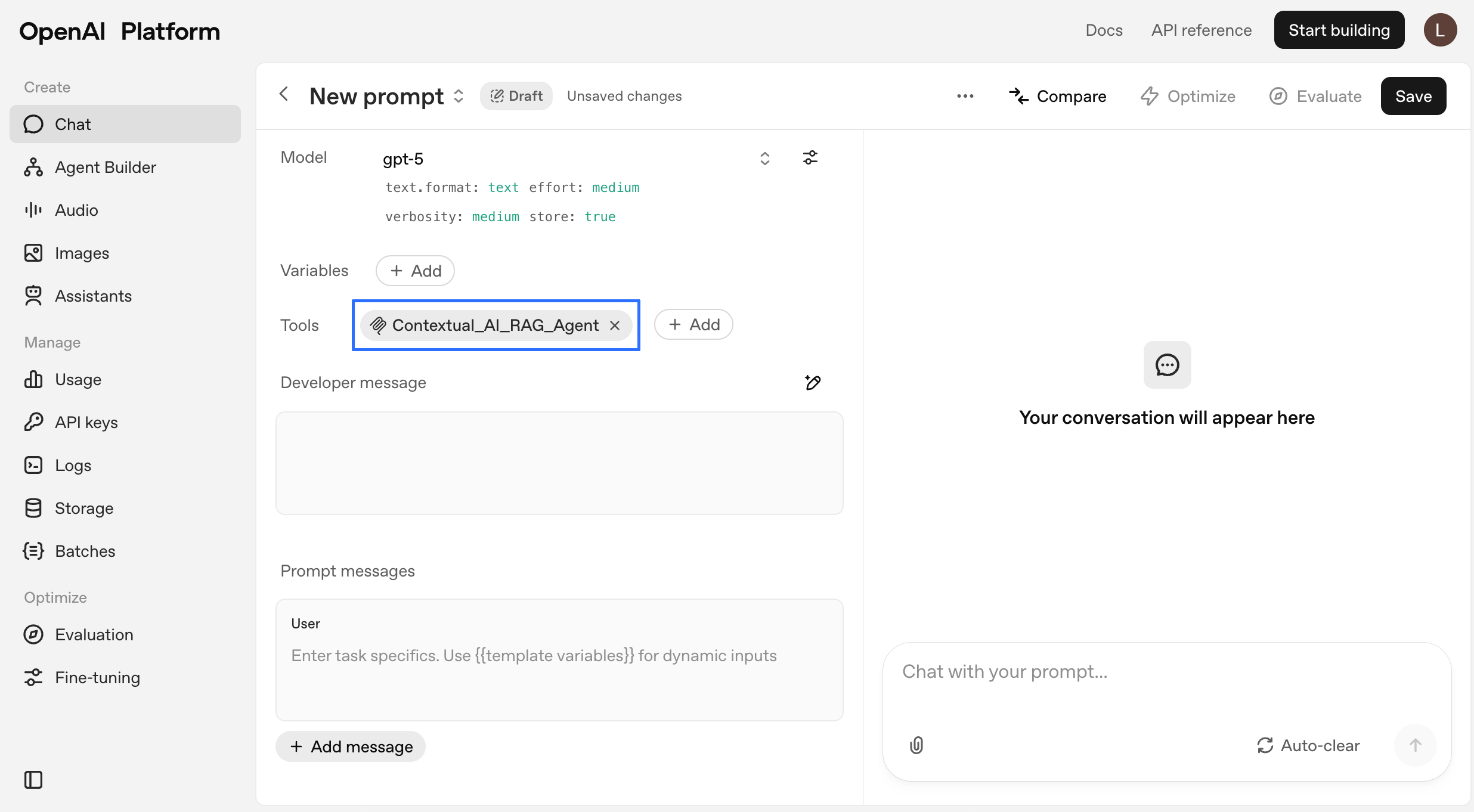Screen dimensions: 1474x812
Task: Go to API keys page
Action: click(86, 423)
